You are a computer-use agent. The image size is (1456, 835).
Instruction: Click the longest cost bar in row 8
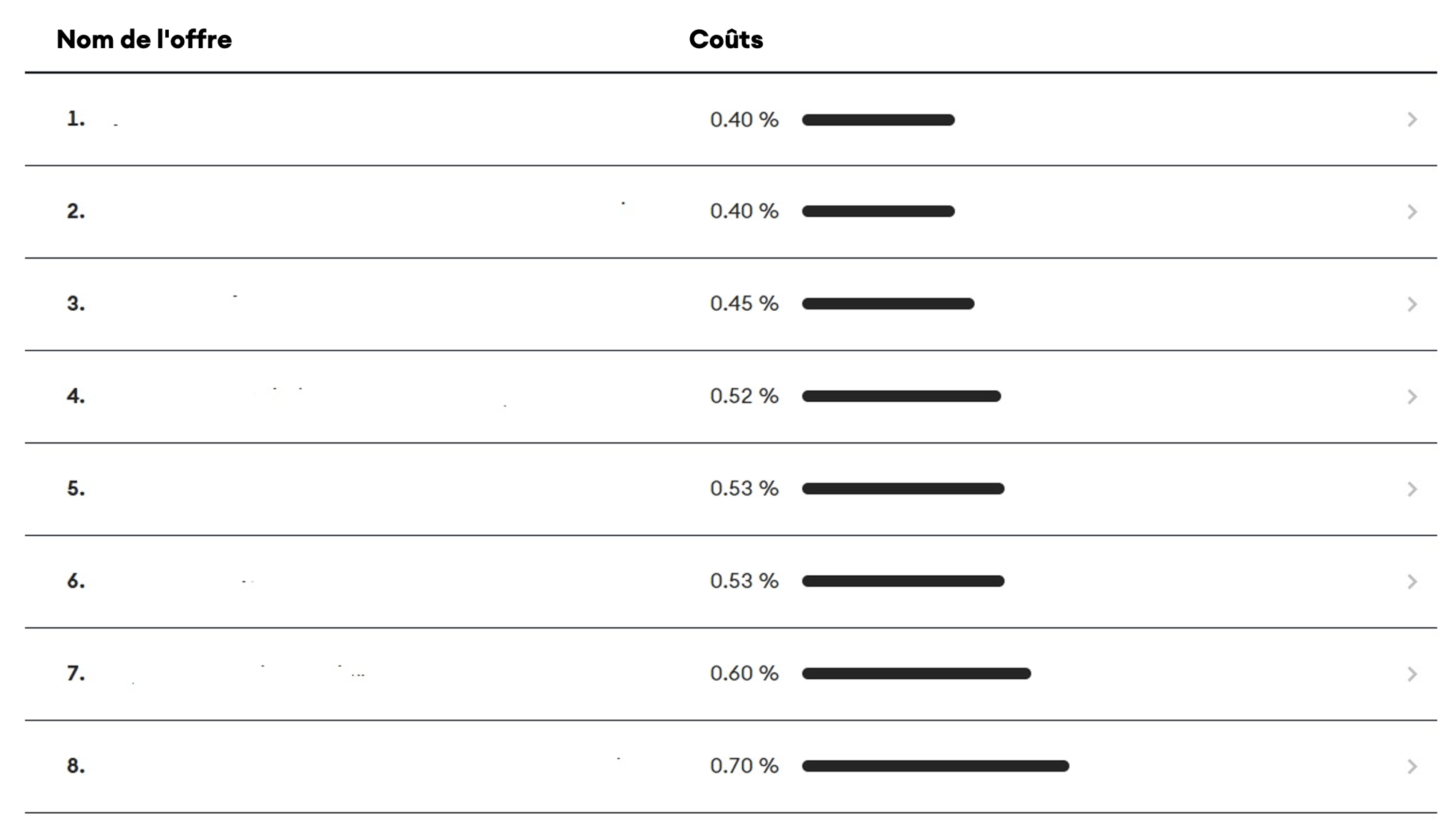coord(935,766)
